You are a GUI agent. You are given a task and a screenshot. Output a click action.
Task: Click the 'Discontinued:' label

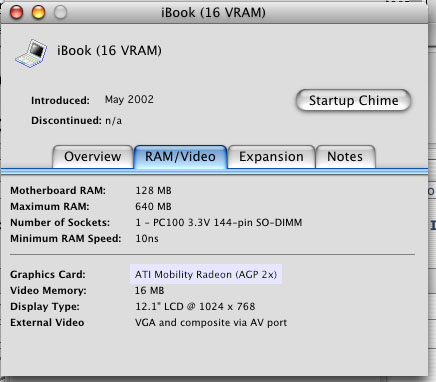[66, 120]
